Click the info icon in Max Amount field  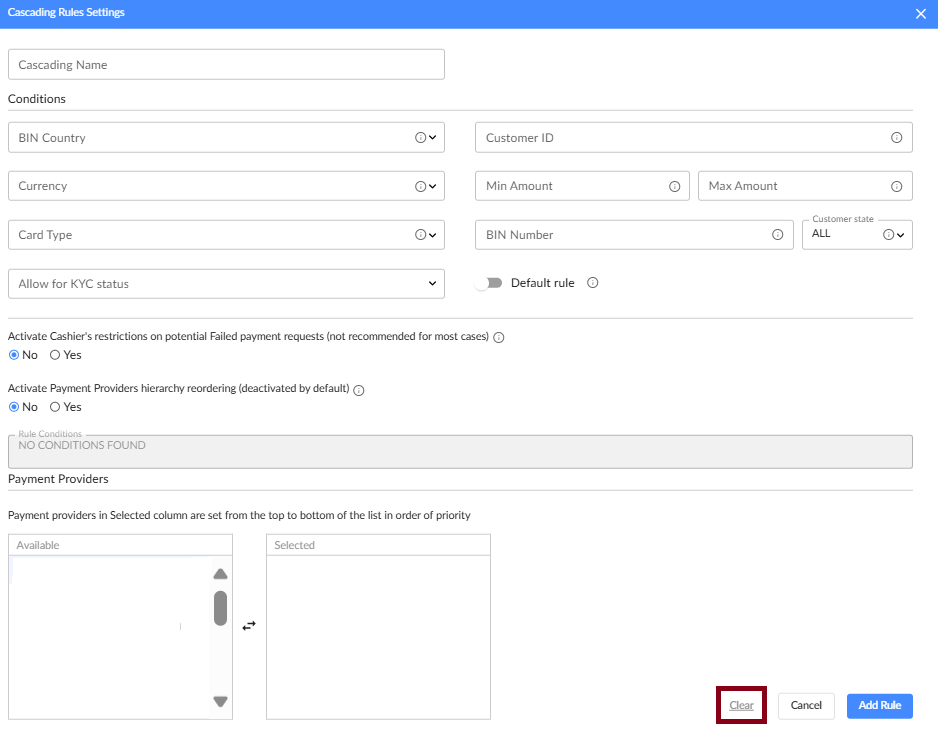tap(896, 186)
